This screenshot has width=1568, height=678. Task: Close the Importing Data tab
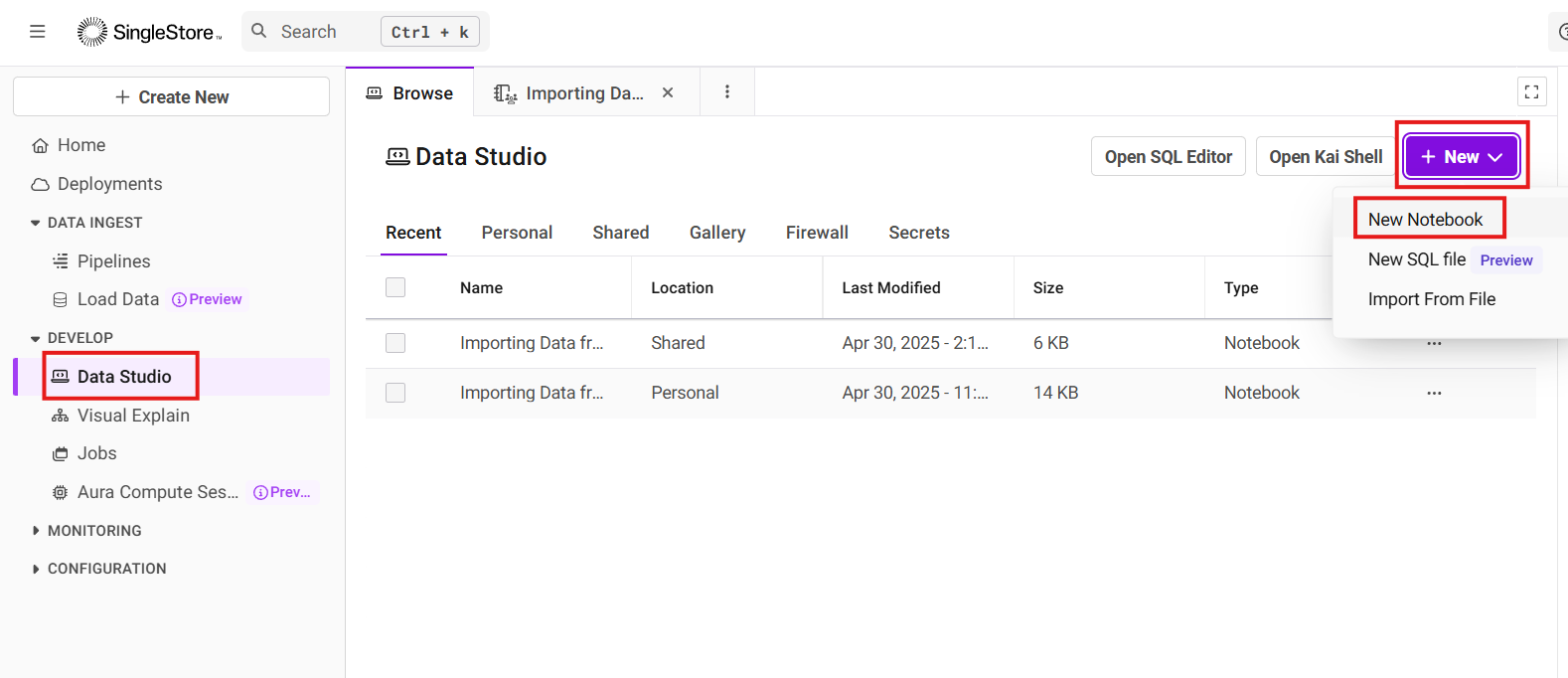click(668, 92)
